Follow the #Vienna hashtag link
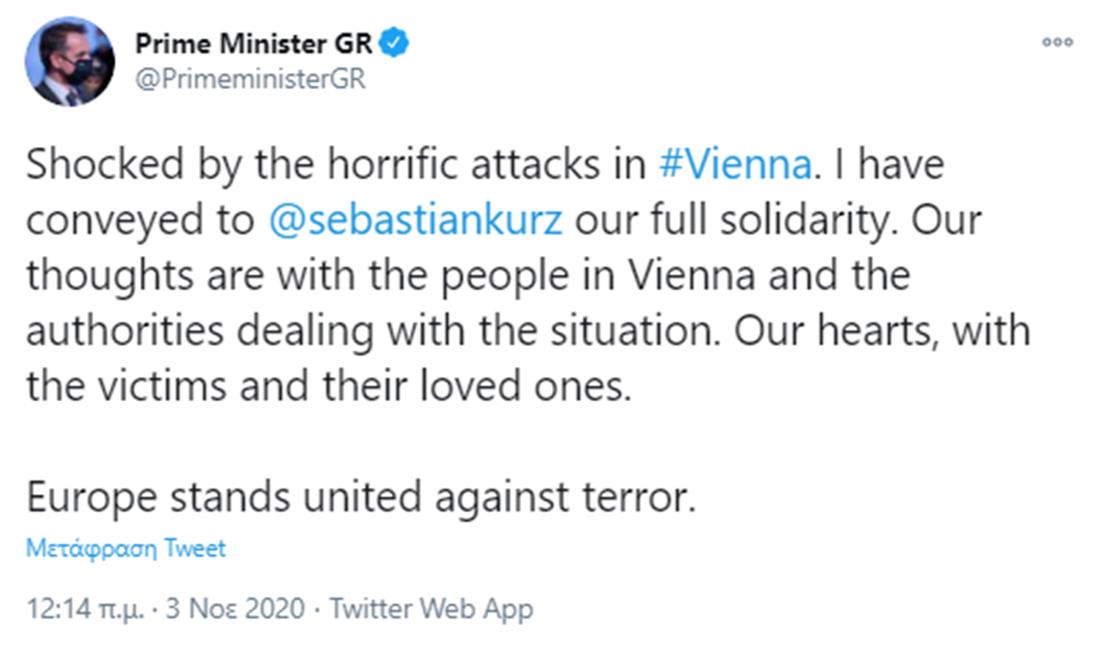 (734, 165)
